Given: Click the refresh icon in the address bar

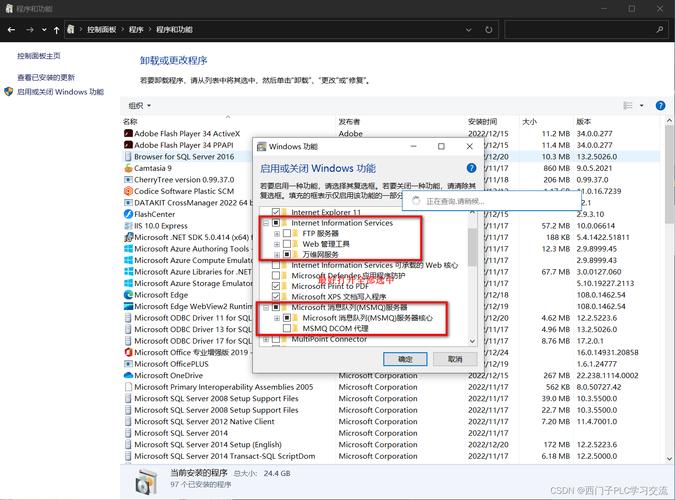Looking at the screenshot, I should click(489, 30).
